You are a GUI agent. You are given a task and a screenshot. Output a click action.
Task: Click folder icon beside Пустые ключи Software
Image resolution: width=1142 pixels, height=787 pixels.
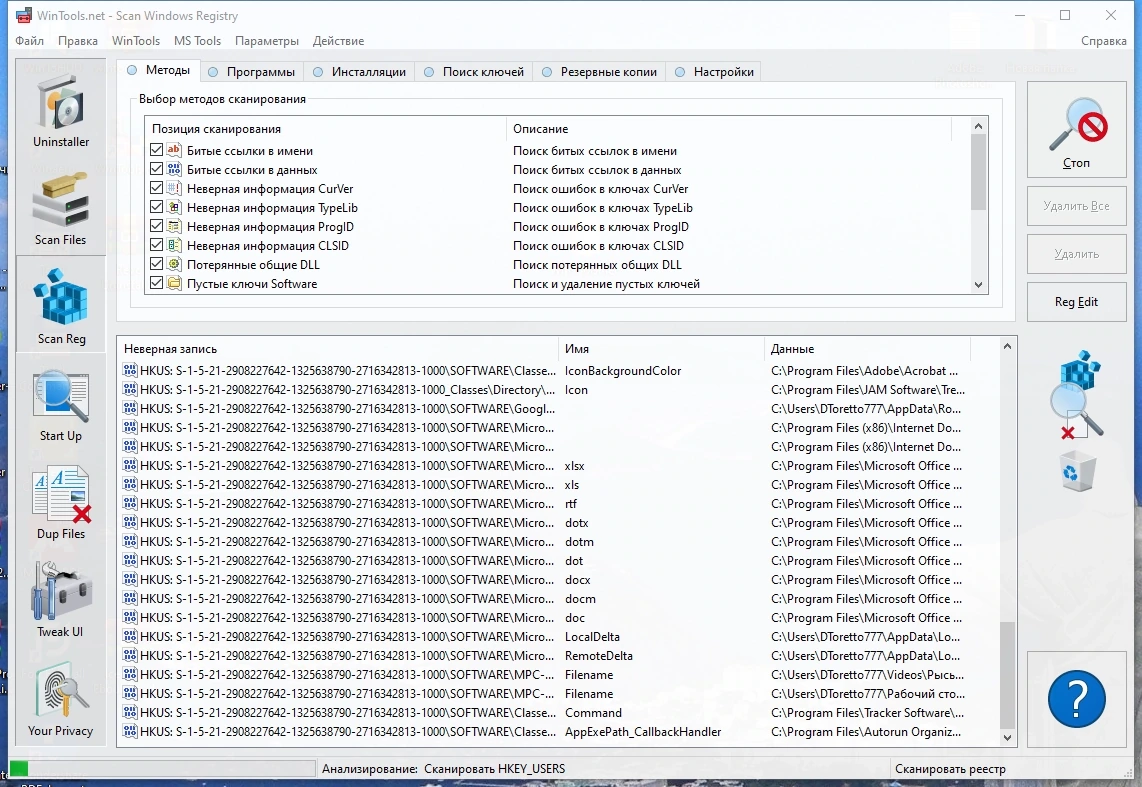(174, 282)
